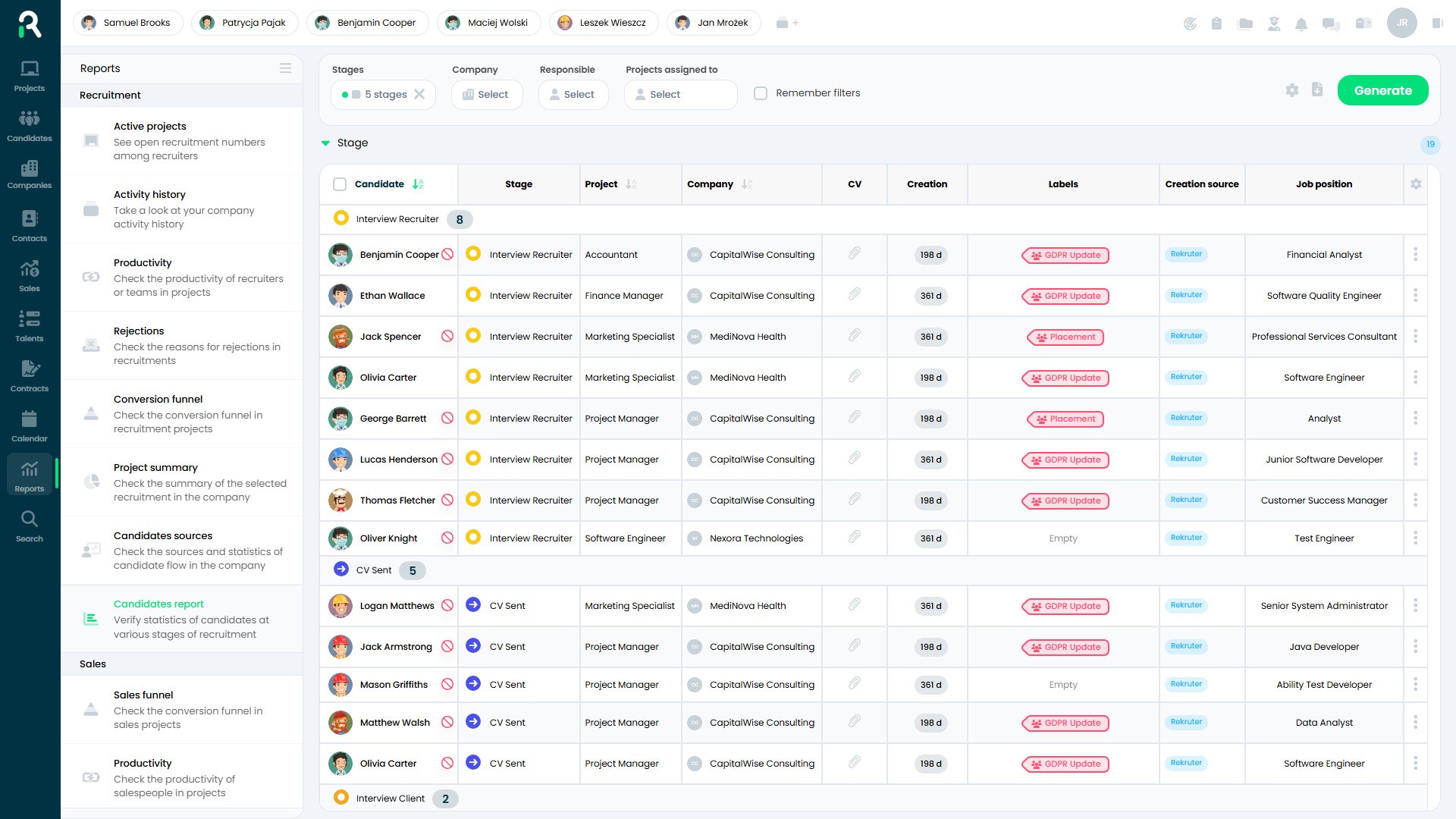The width and height of the screenshot is (1456, 819).
Task: Go to Talents in sidebar
Action: [x=30, y=325]
